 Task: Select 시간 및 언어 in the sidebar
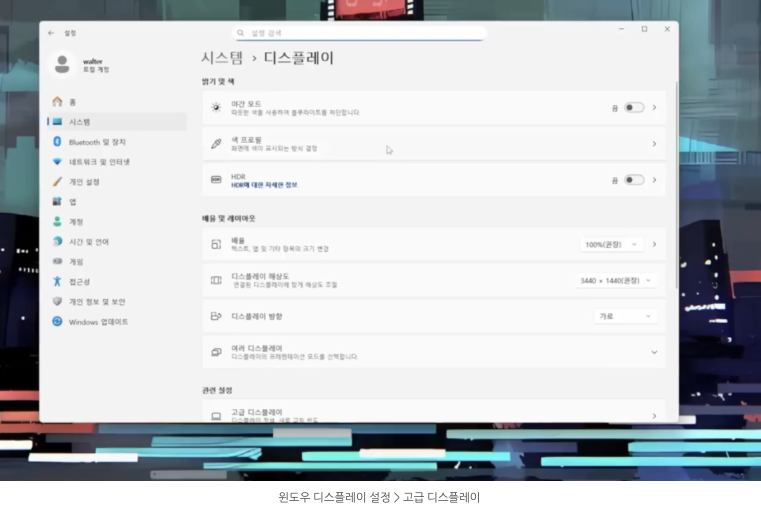(x=89, y=242)
